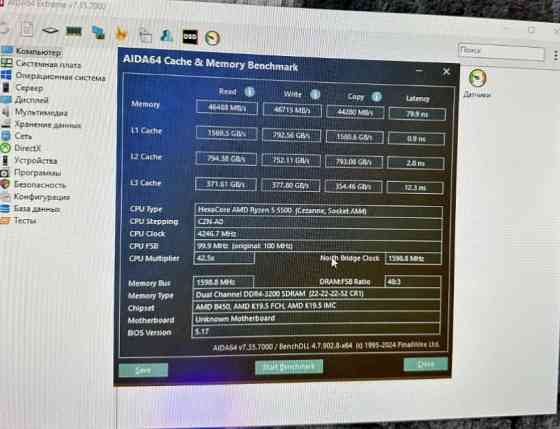
Task: Click North Bridge Clock value field
Action: point(413,259)
